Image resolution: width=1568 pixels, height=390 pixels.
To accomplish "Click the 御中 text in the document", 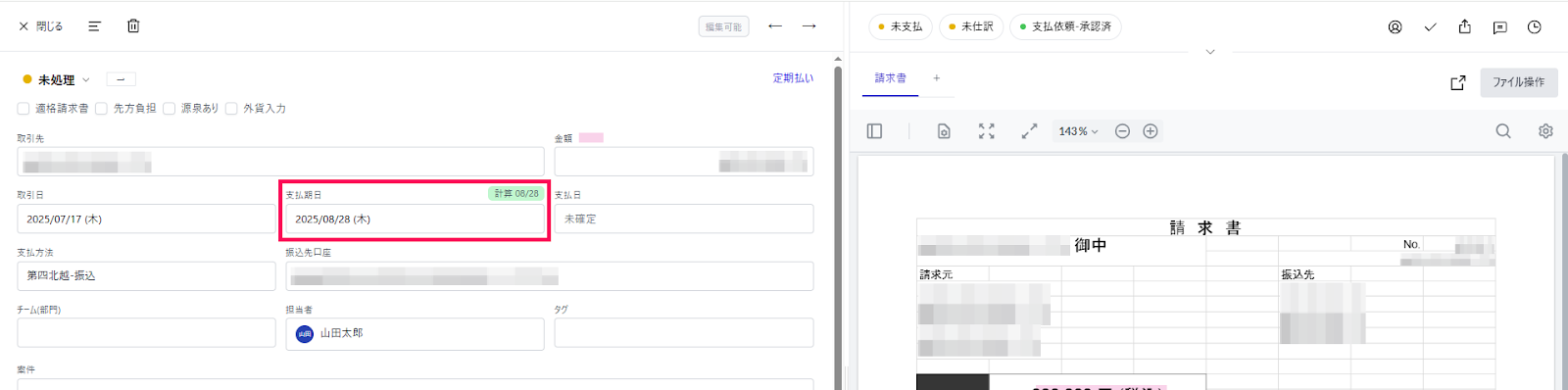I will pos(1090,245).
